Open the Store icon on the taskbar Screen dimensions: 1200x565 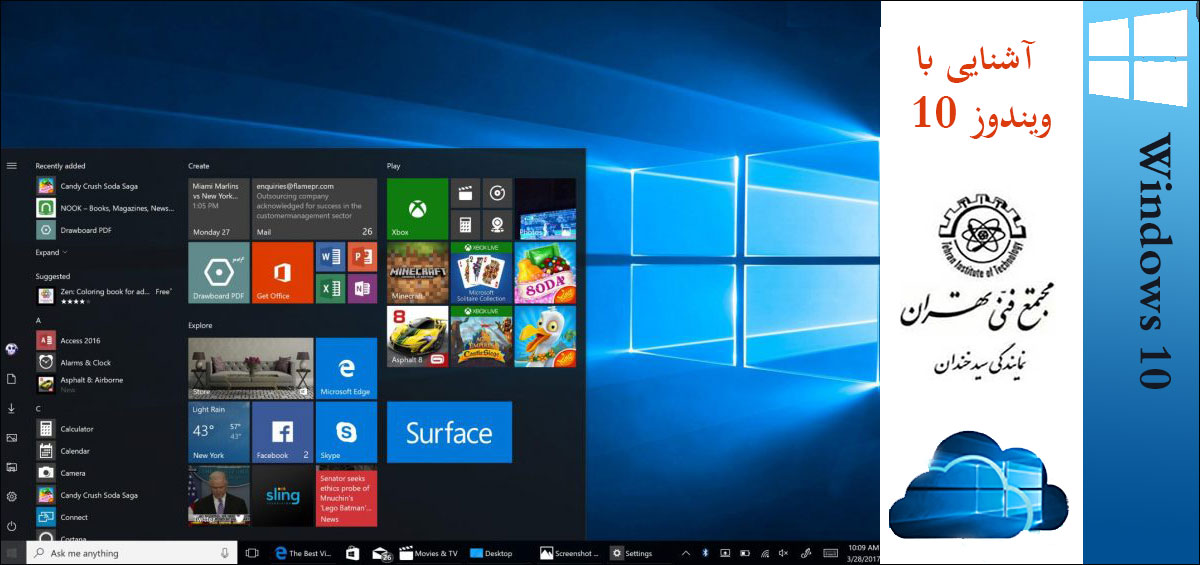pyautogui.click(x=352, y=553)
